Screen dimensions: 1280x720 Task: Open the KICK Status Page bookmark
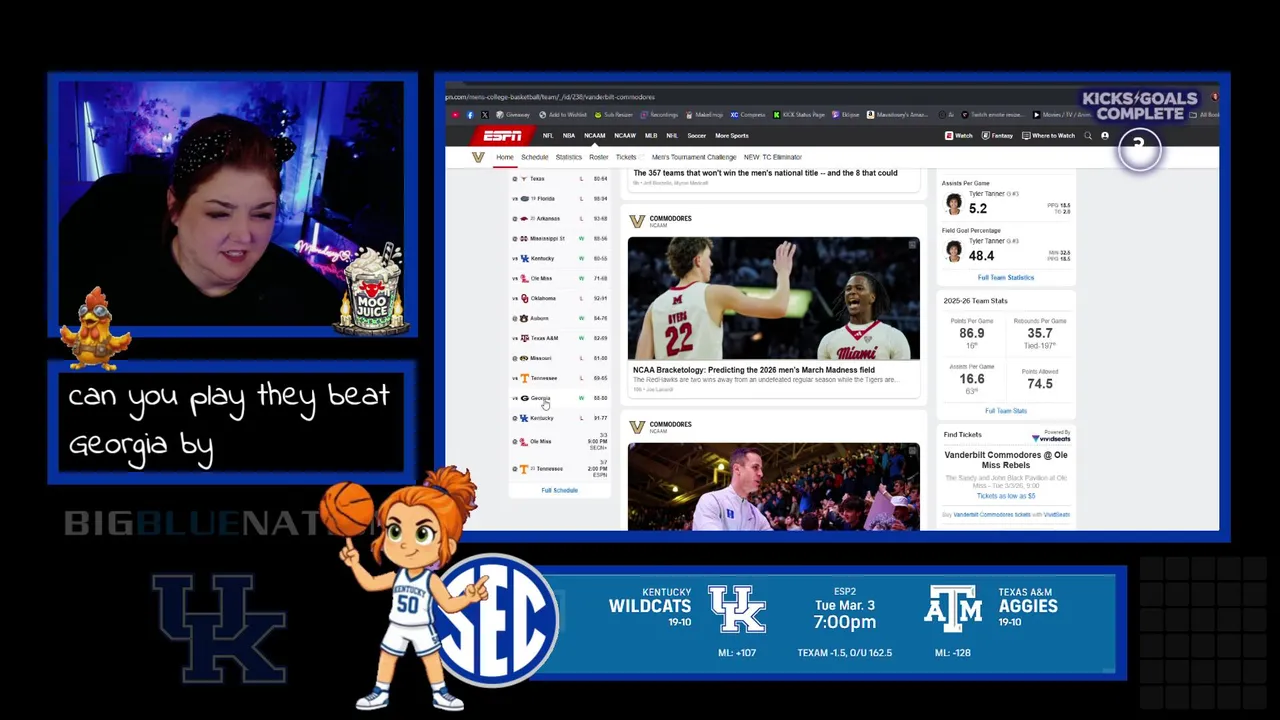click(800, 115)
